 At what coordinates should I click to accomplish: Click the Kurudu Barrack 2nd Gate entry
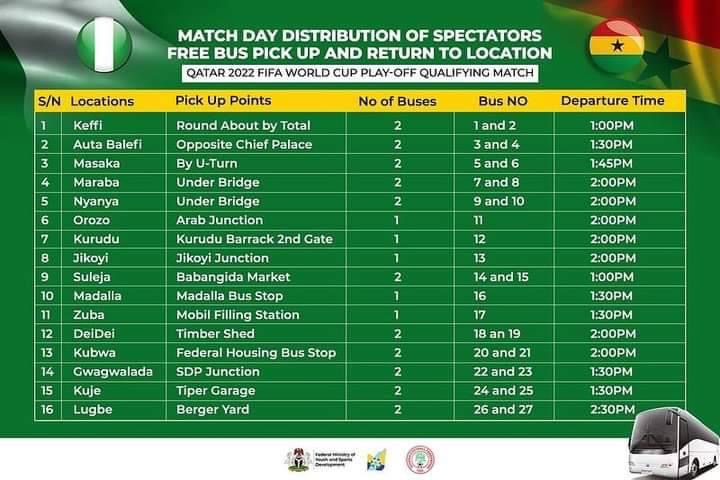coord(254,239)
